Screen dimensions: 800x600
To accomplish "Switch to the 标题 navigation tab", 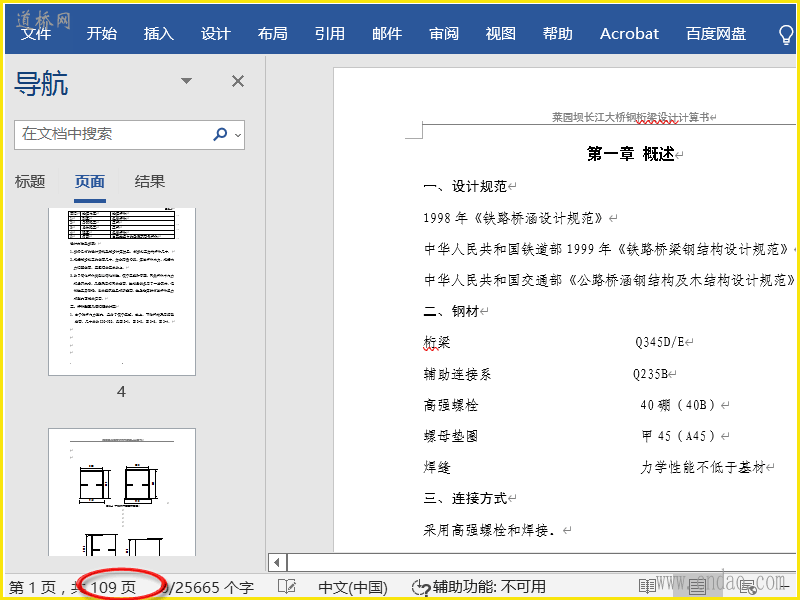I will 30,182.
